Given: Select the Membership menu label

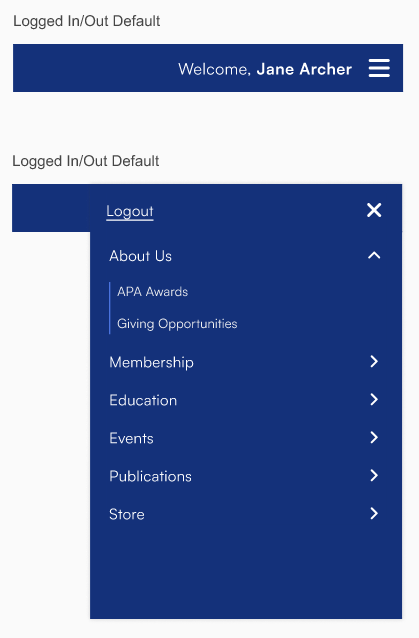Looking at the screenshot, I should click(151, 362).
